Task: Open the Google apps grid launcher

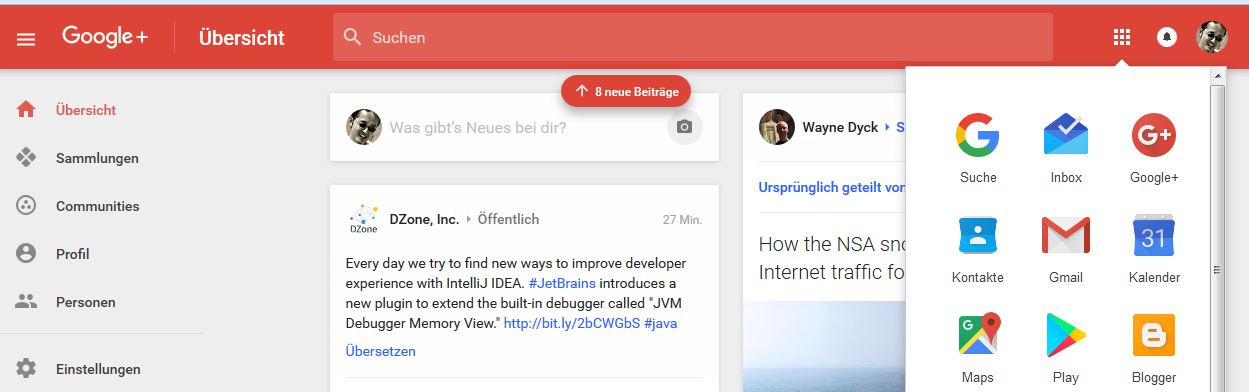Action: (1122, 37)
